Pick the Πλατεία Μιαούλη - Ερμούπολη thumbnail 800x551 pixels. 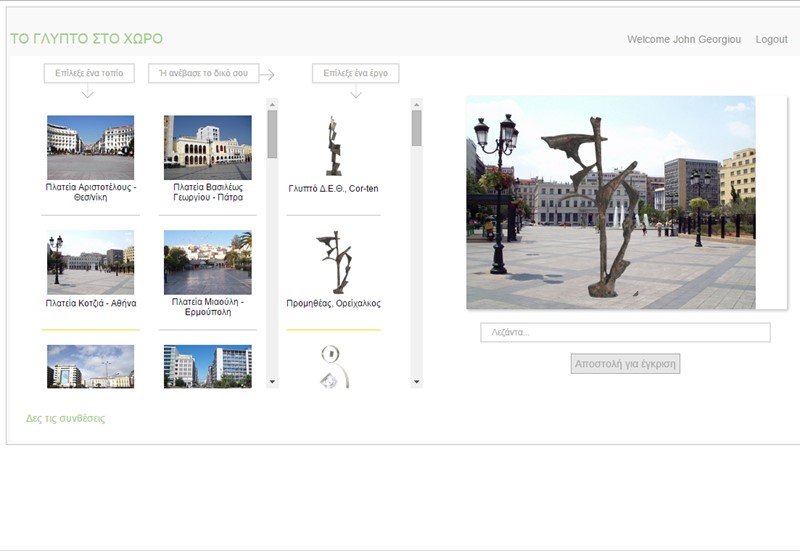tap(207, 262)
